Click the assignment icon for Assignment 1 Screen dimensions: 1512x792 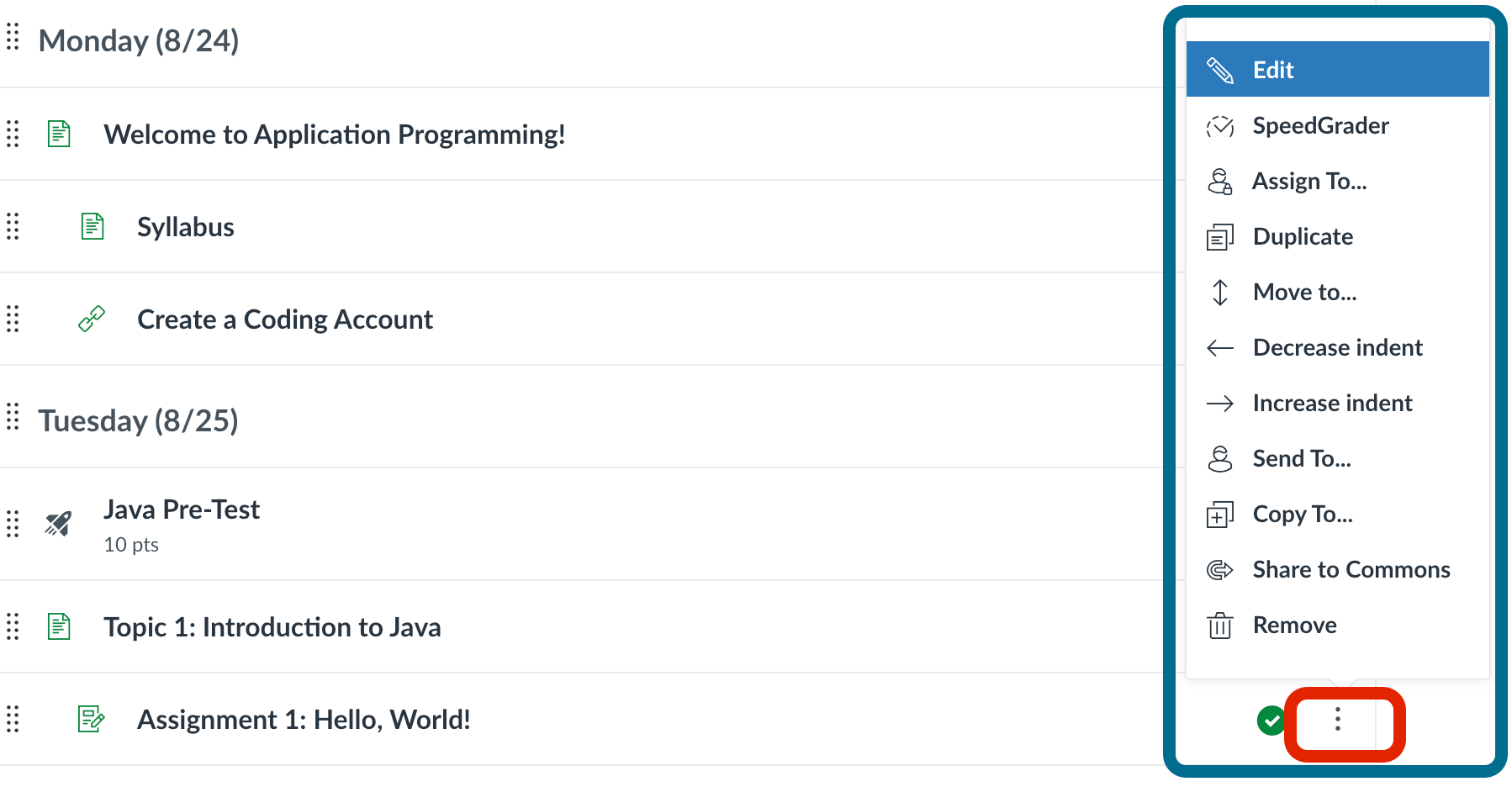pos(91,719)
